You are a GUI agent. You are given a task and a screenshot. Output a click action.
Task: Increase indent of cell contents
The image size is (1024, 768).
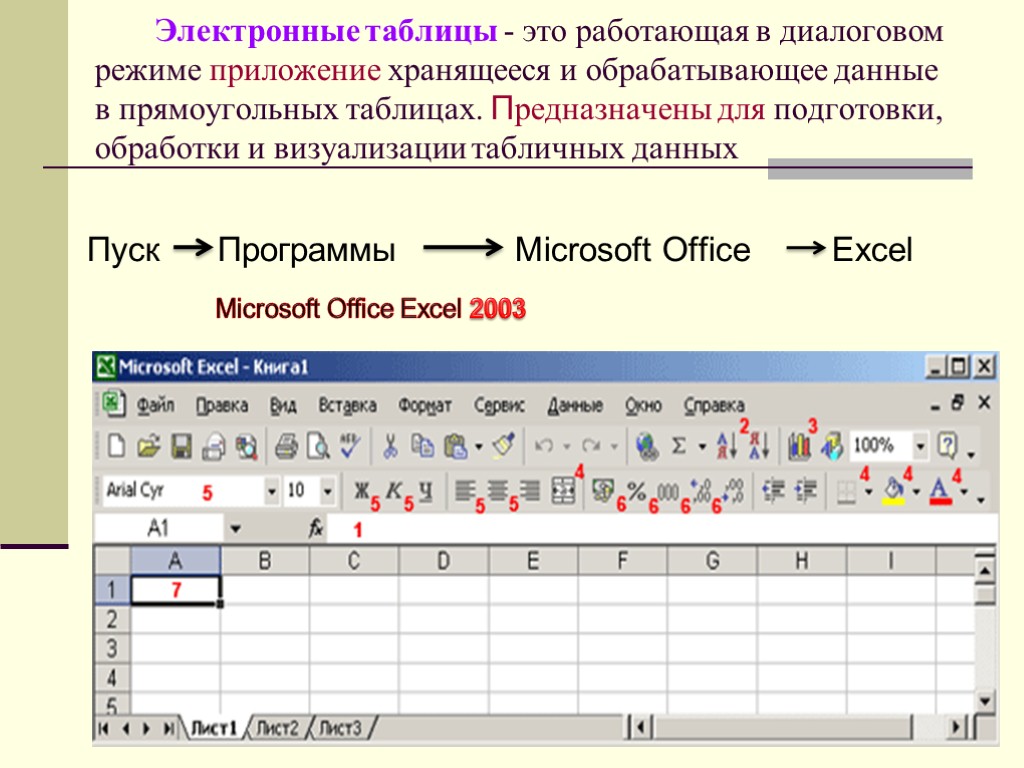tap(806, 491)
